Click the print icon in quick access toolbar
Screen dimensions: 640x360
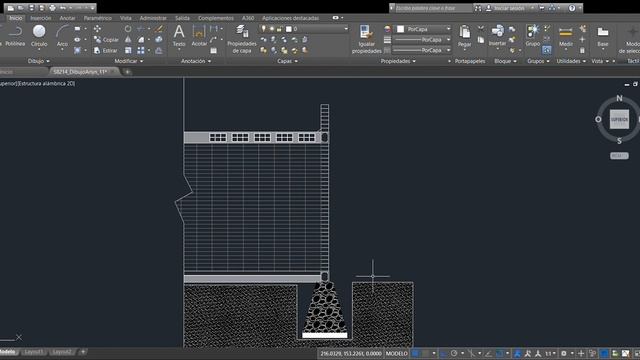pyautogui.click(x=52, y=8)
